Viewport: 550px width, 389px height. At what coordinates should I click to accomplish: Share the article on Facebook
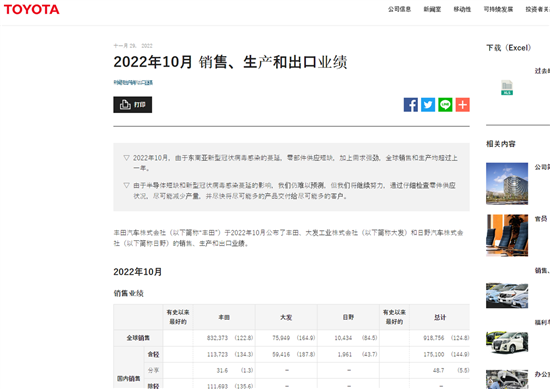tap(410, 105)
